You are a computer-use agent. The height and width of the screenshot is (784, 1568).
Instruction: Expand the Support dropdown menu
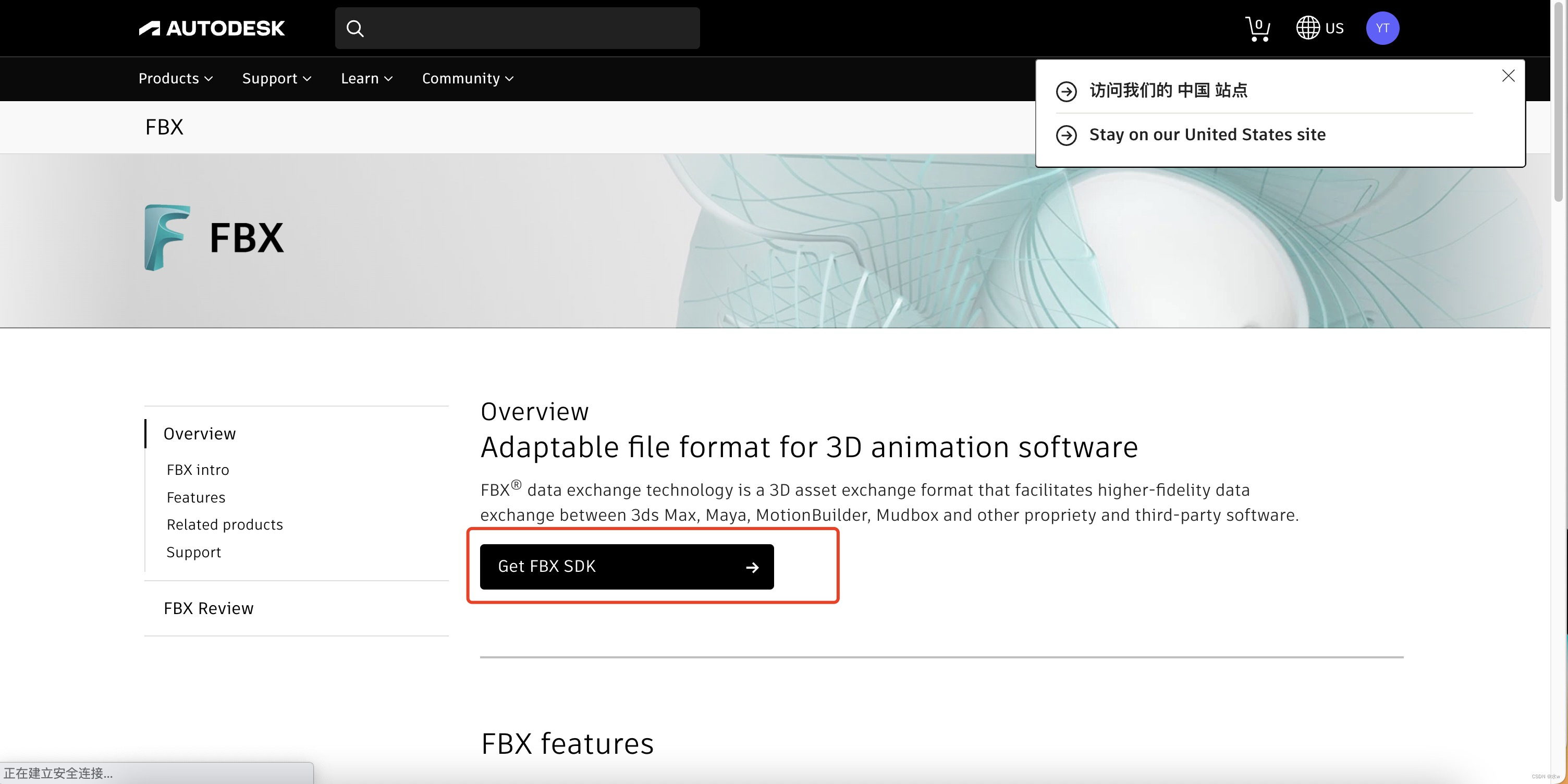click(x=276, y=79)
